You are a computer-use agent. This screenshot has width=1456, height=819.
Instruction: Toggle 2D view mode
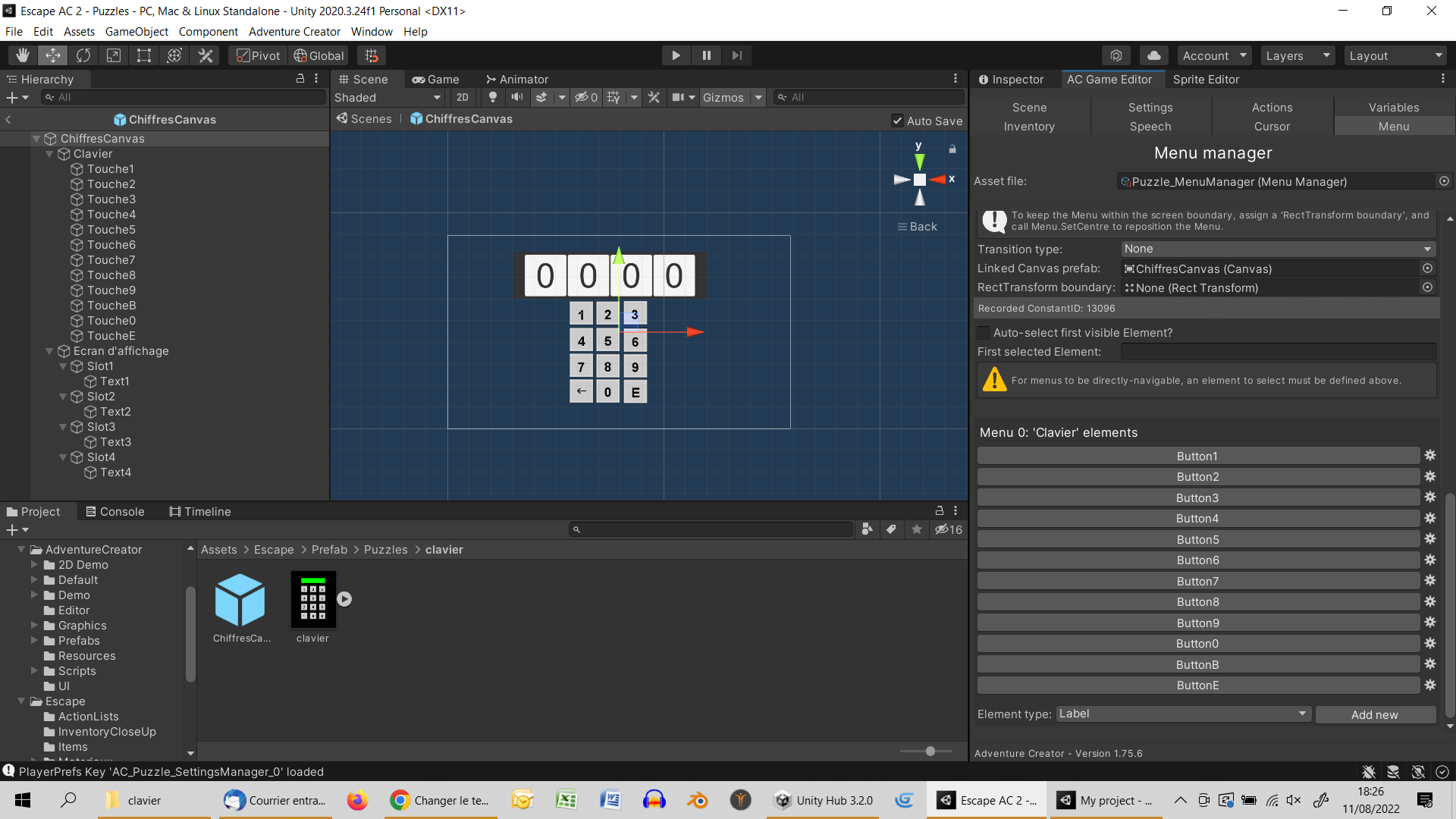coord(463,97)
